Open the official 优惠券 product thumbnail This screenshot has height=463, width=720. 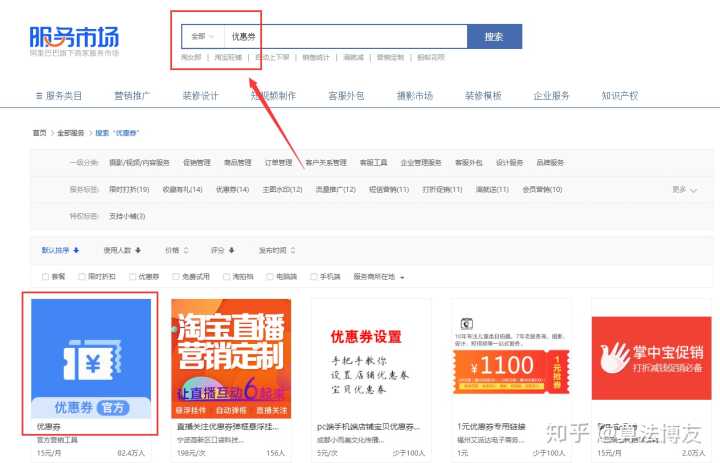point(91,359)
